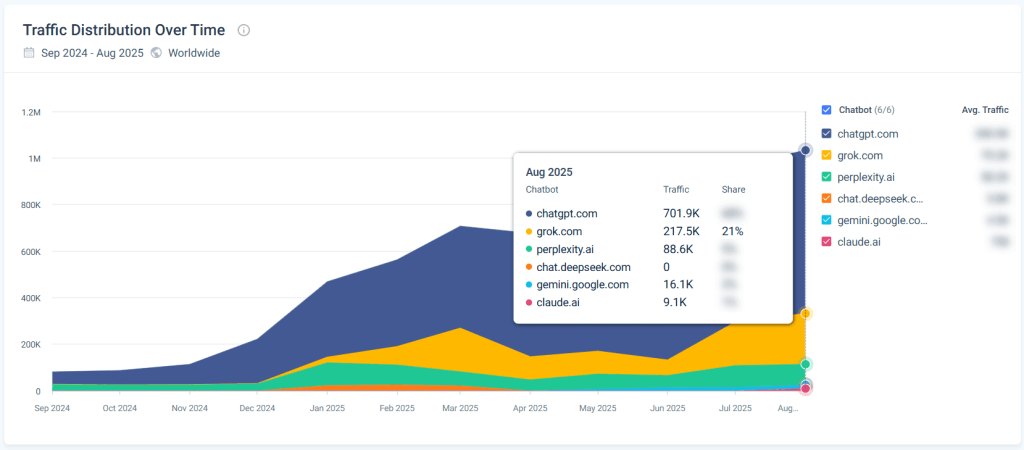
Task: Click the calendar icon next to the date range
Action: tap(29, 53)
